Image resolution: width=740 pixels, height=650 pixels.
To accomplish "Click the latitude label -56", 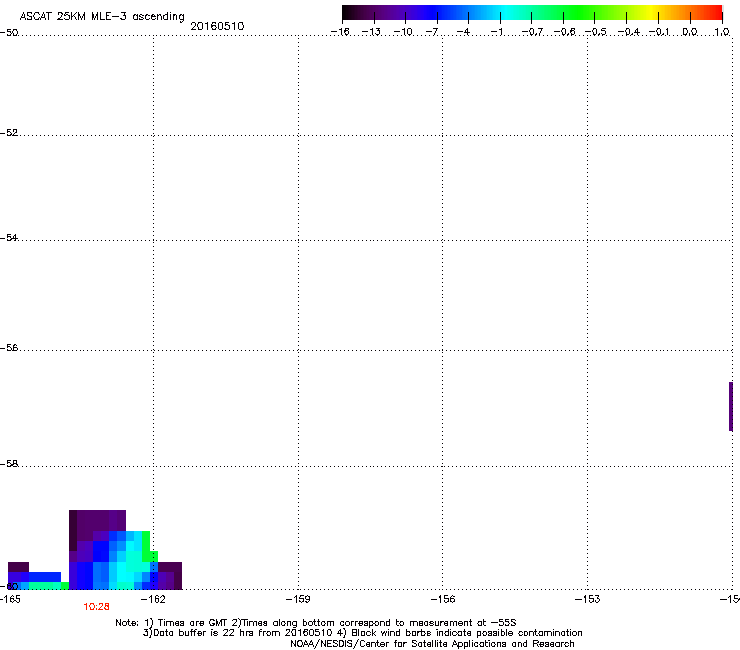I will pos(9,348).
